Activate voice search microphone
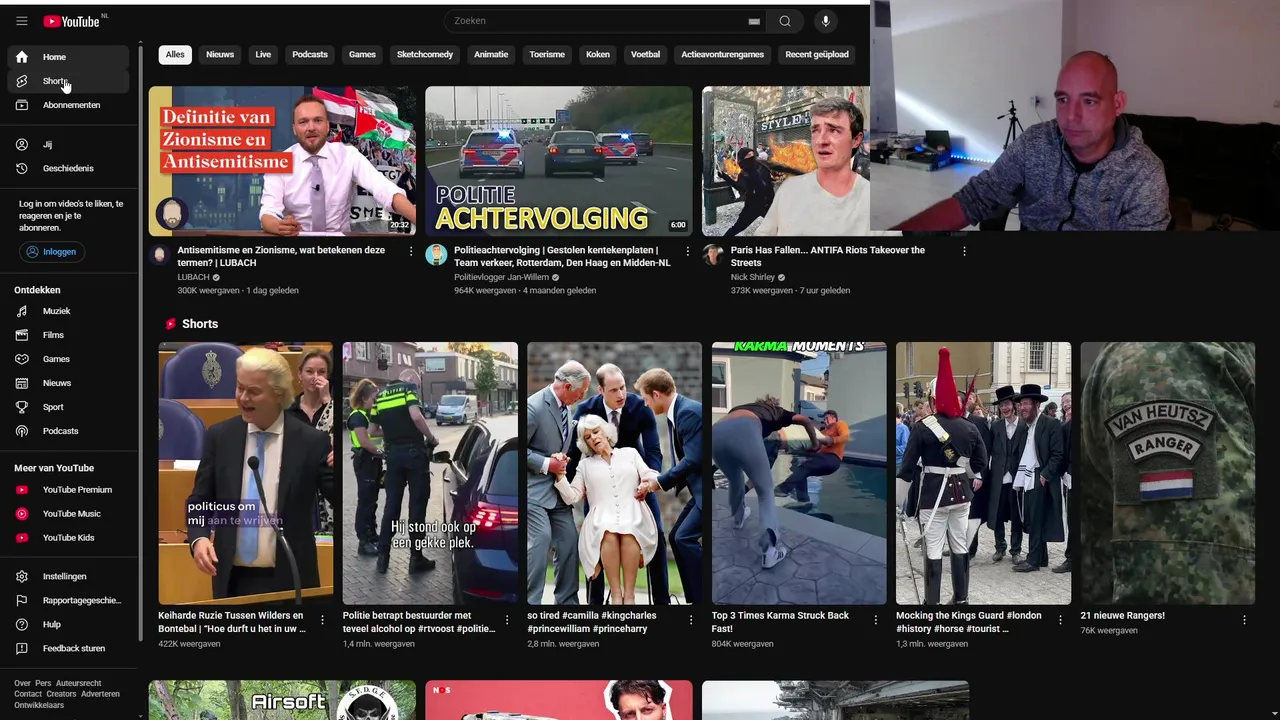The width and height of the screenshot is (1280, 720). [x=825, y=21]
